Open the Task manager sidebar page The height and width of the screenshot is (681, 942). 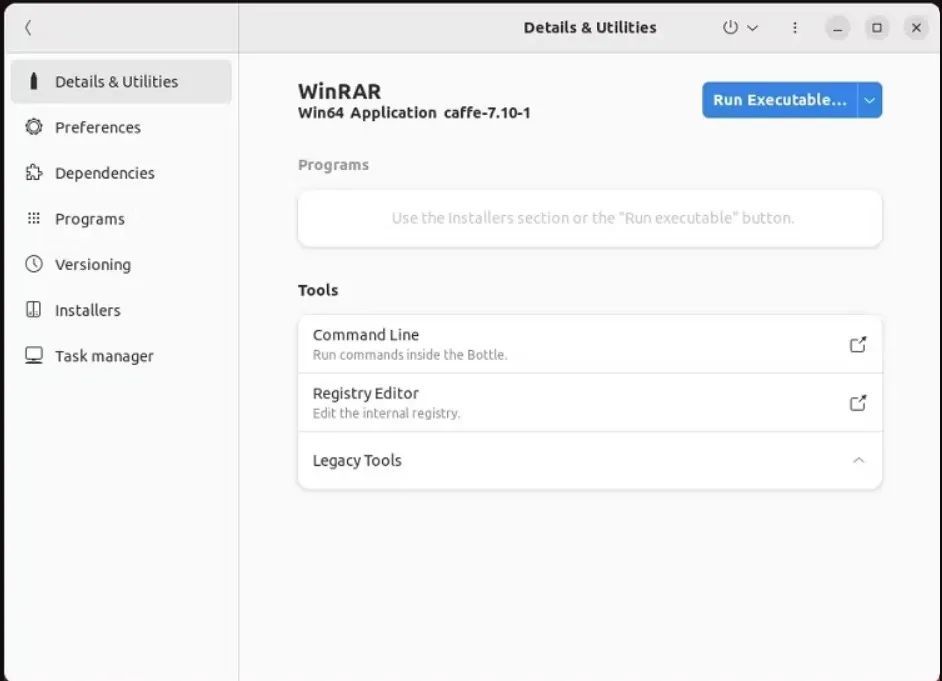pos(104,356)
